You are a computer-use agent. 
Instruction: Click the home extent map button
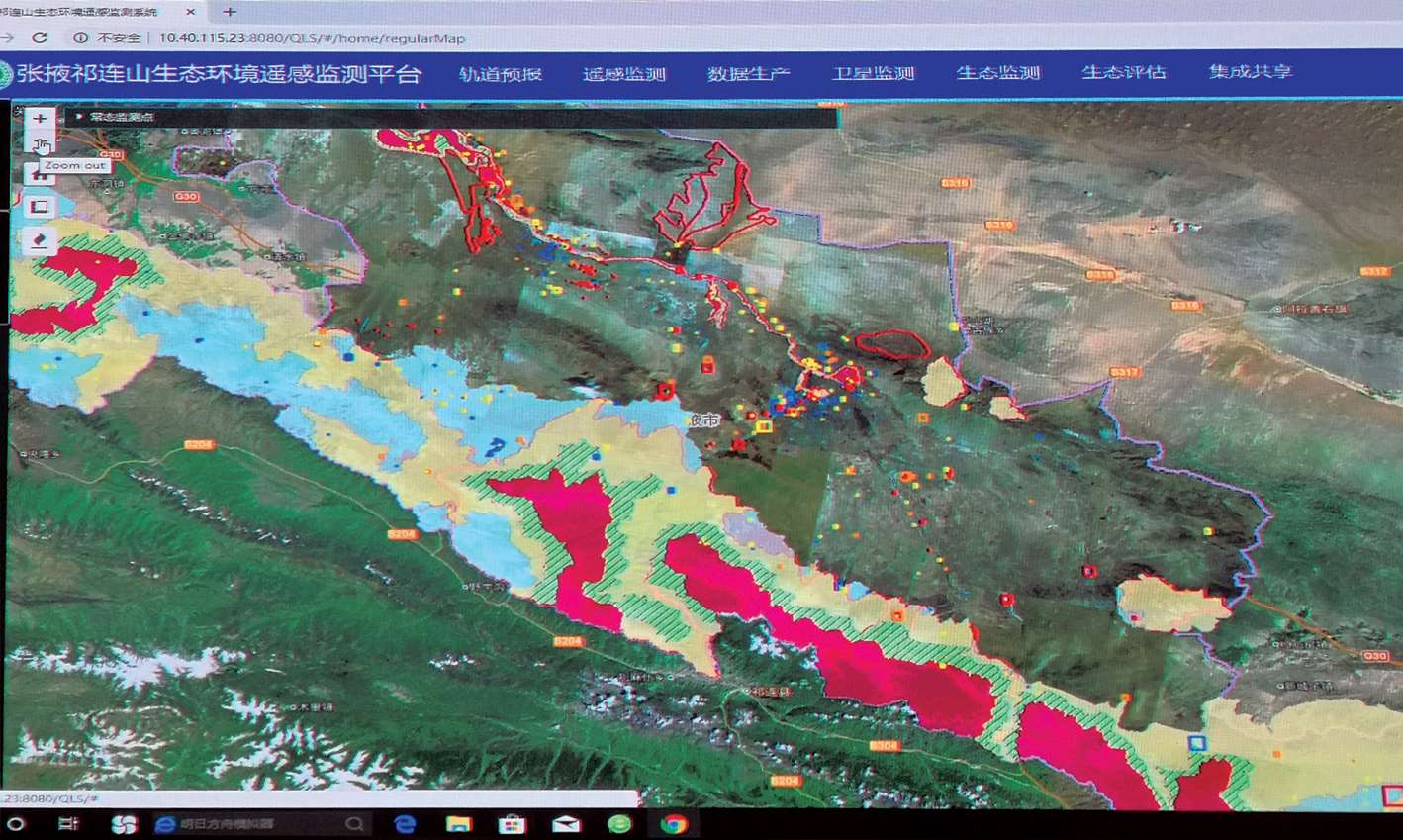coord(40,176)
